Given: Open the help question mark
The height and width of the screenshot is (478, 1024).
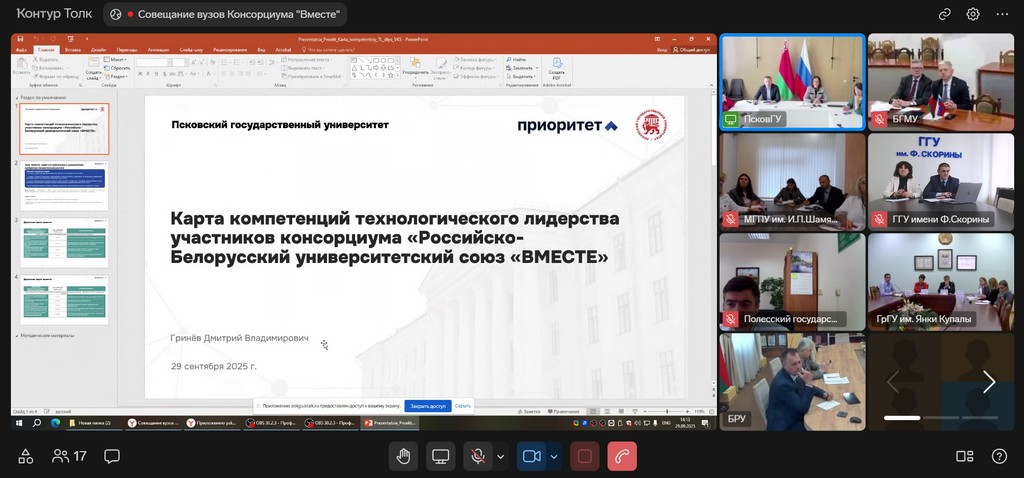Looking at the screenshot, I should [998, 456].
